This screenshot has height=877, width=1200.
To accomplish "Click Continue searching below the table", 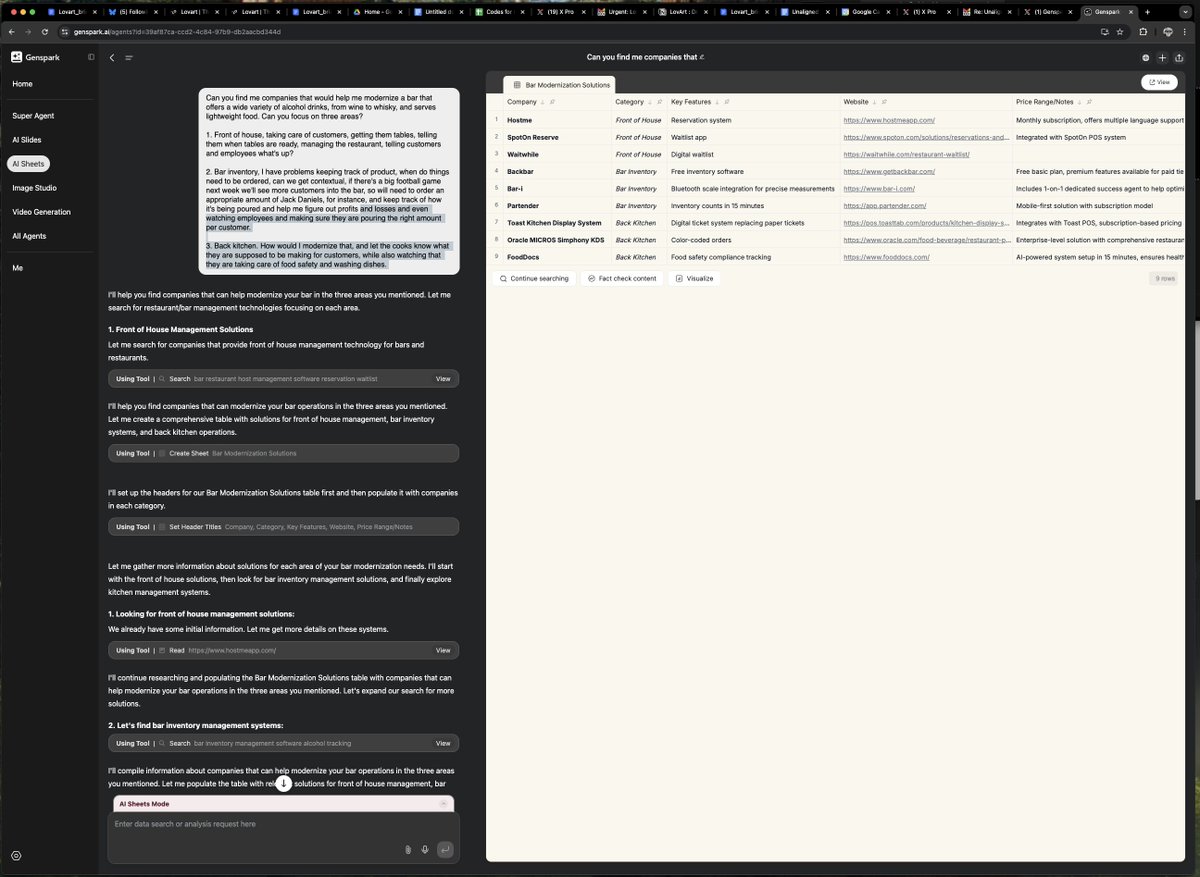I will [534, 278].
